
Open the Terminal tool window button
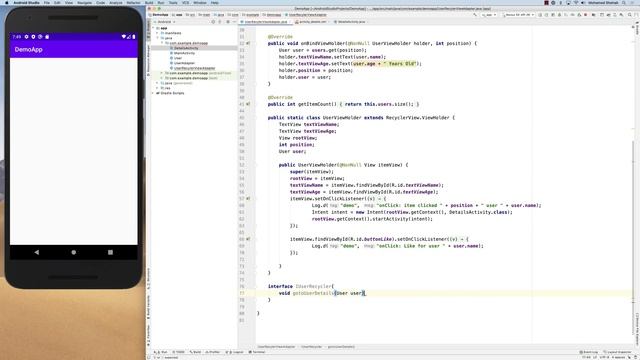[257, 352]
